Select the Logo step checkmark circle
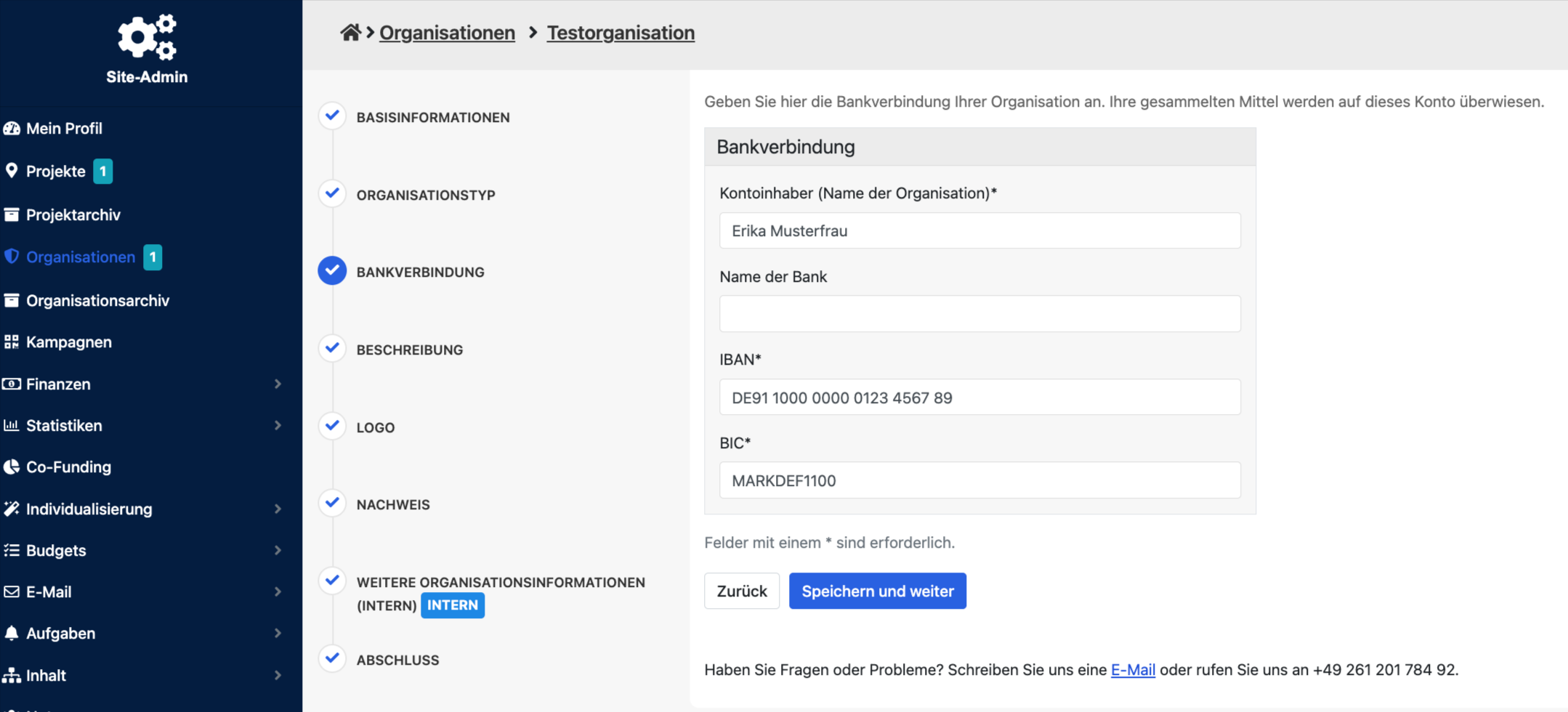Image resolution: width=1568 pixels, height=712 pixels. pos(332,426)
